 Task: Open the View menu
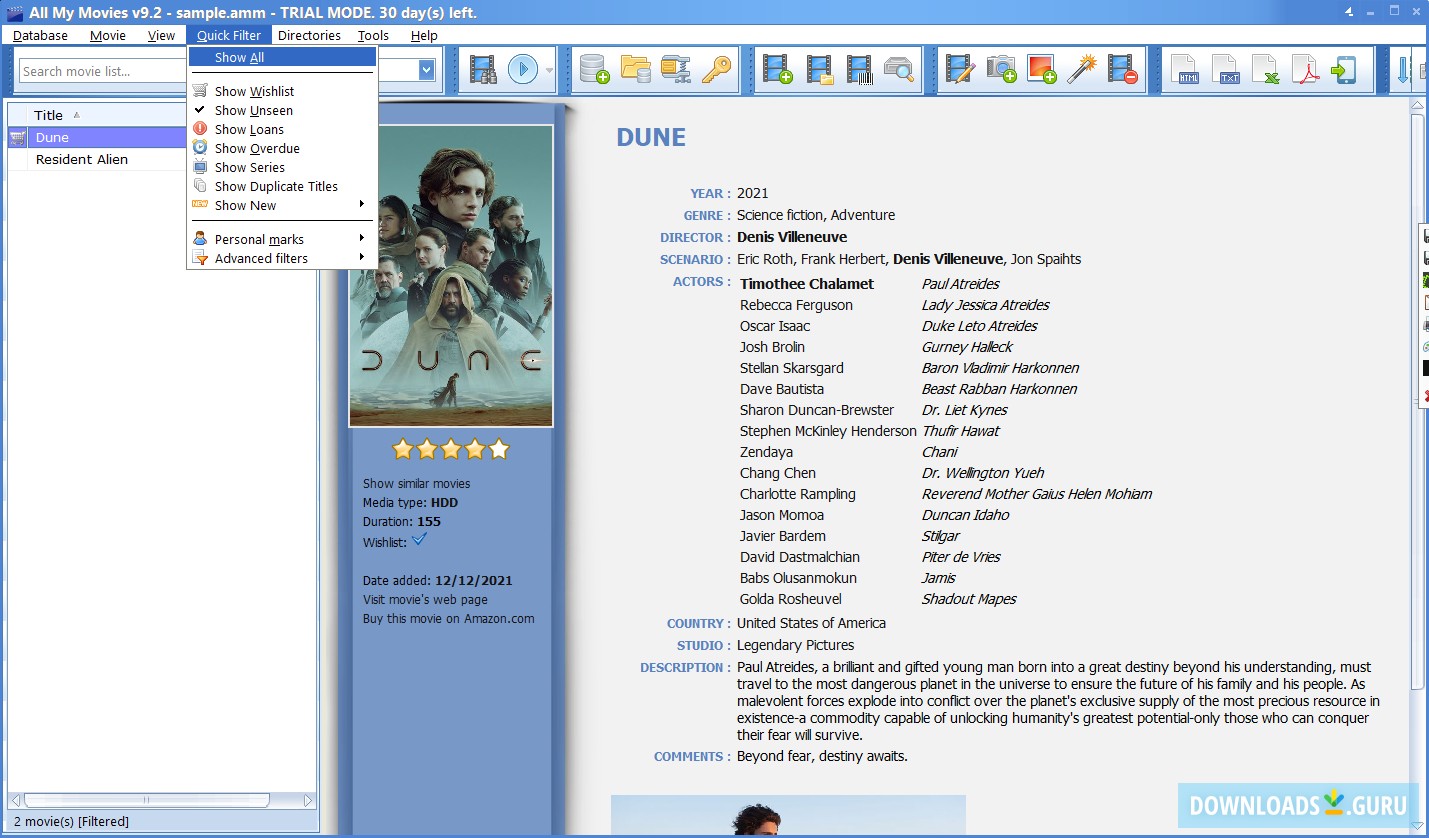click(161, 35)
